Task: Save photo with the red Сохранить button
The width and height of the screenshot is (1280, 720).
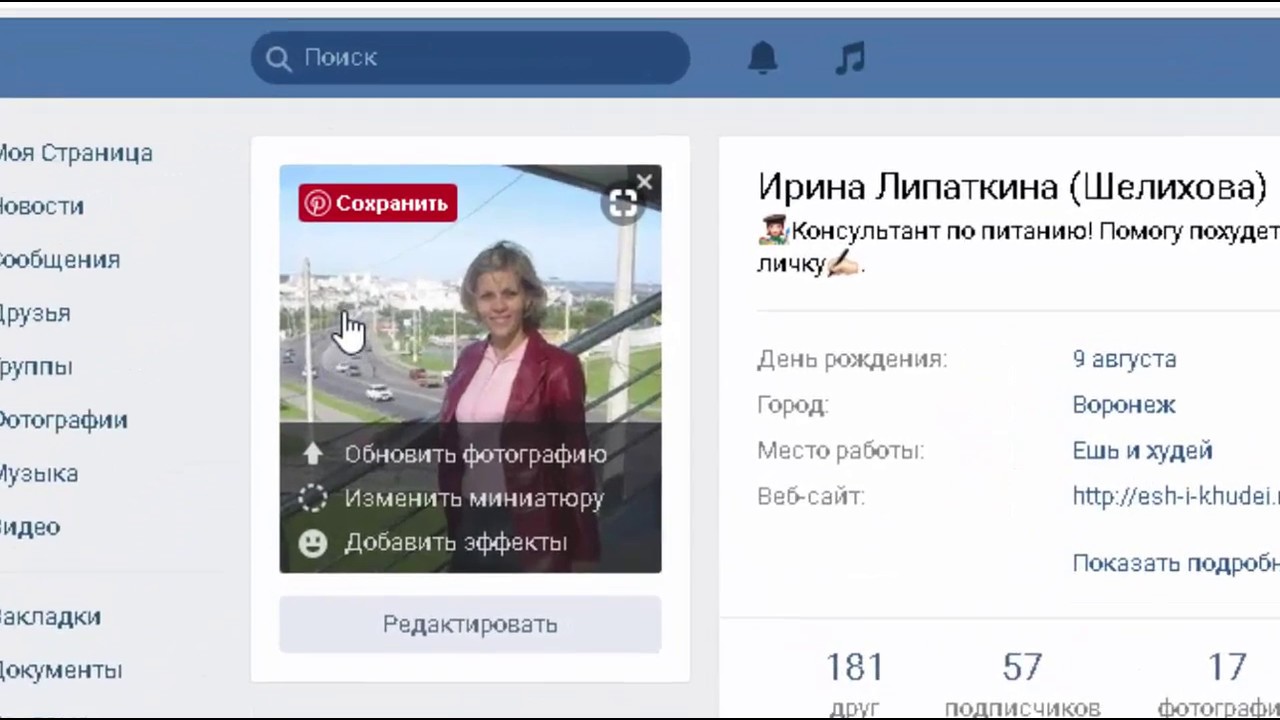Action: [x=377, y=203]
